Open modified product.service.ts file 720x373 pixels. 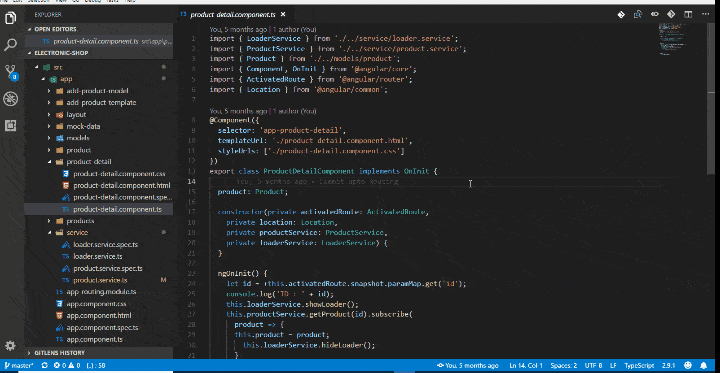tap(100, 280)
